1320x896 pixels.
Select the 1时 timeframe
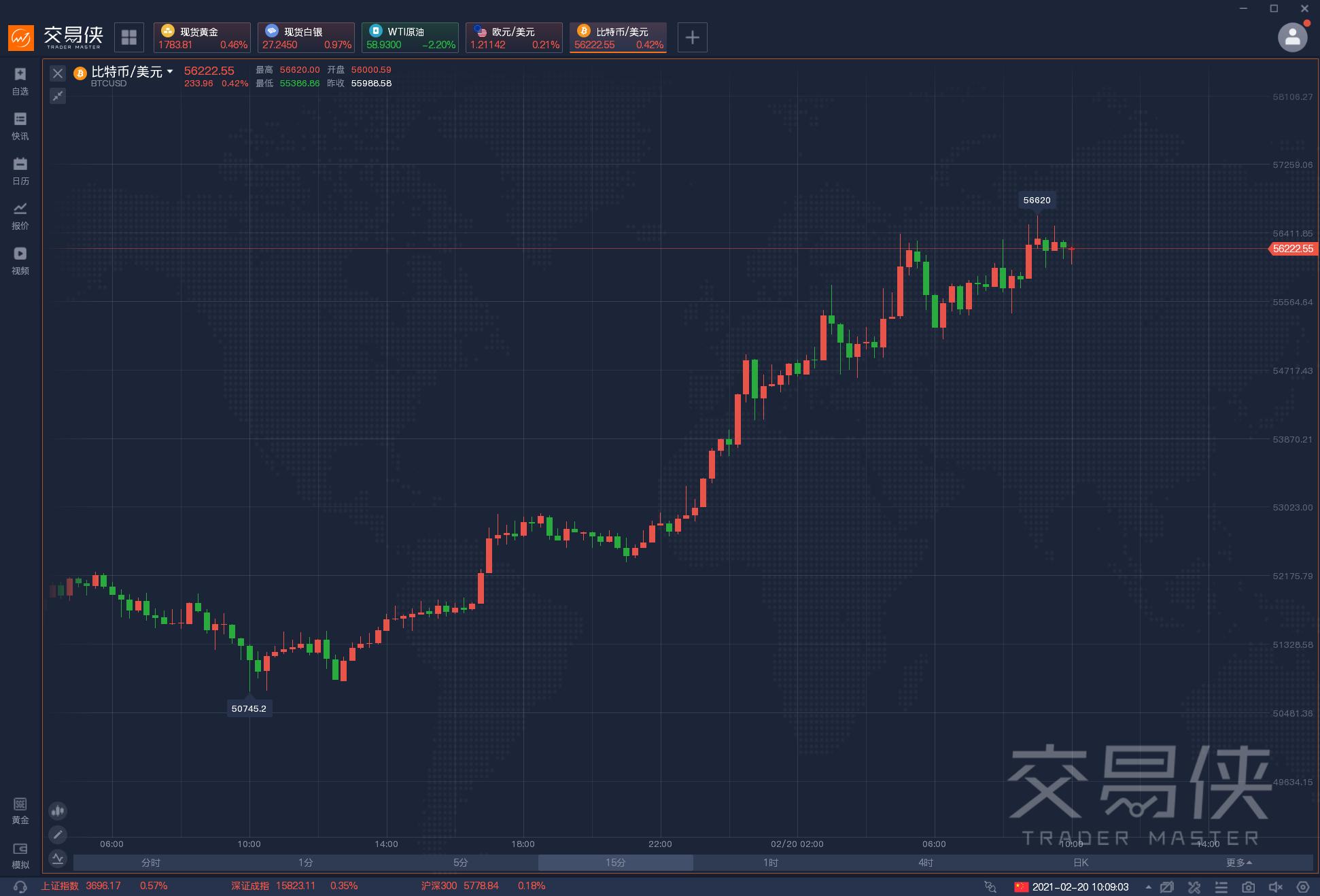[771, 863]
